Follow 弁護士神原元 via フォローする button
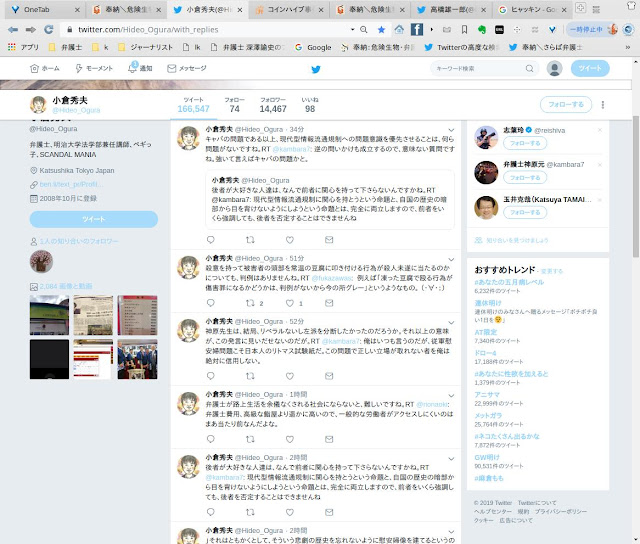 (525, 178)
